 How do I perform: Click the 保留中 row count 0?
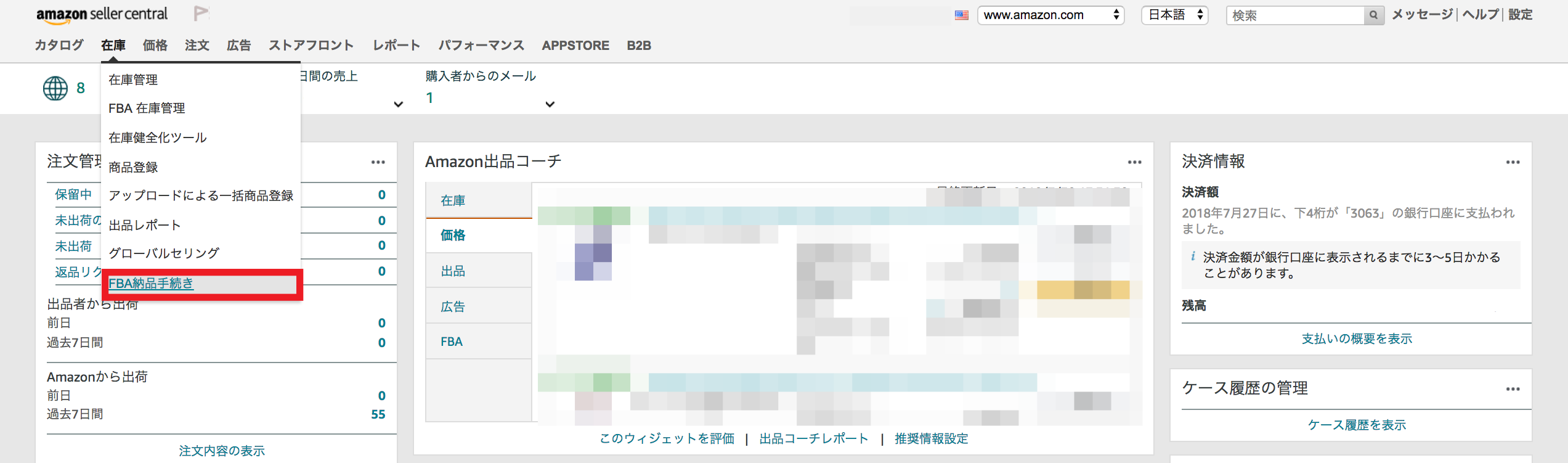[x=382, y=195]
